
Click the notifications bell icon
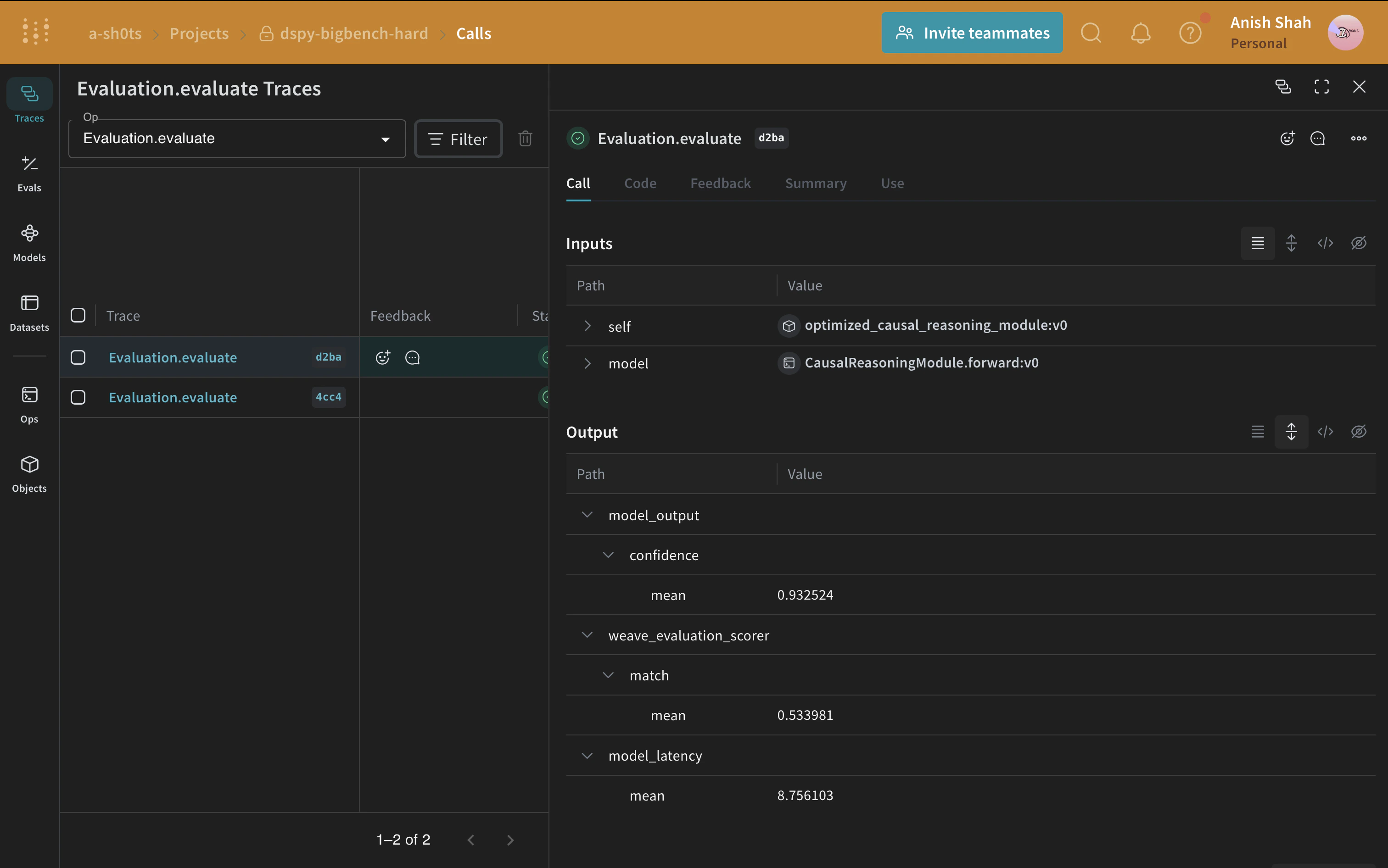tap(1141, 33)
